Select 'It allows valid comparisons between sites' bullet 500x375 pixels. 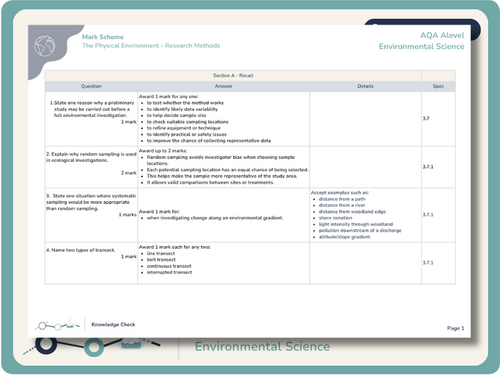click(x=210, y=182)
